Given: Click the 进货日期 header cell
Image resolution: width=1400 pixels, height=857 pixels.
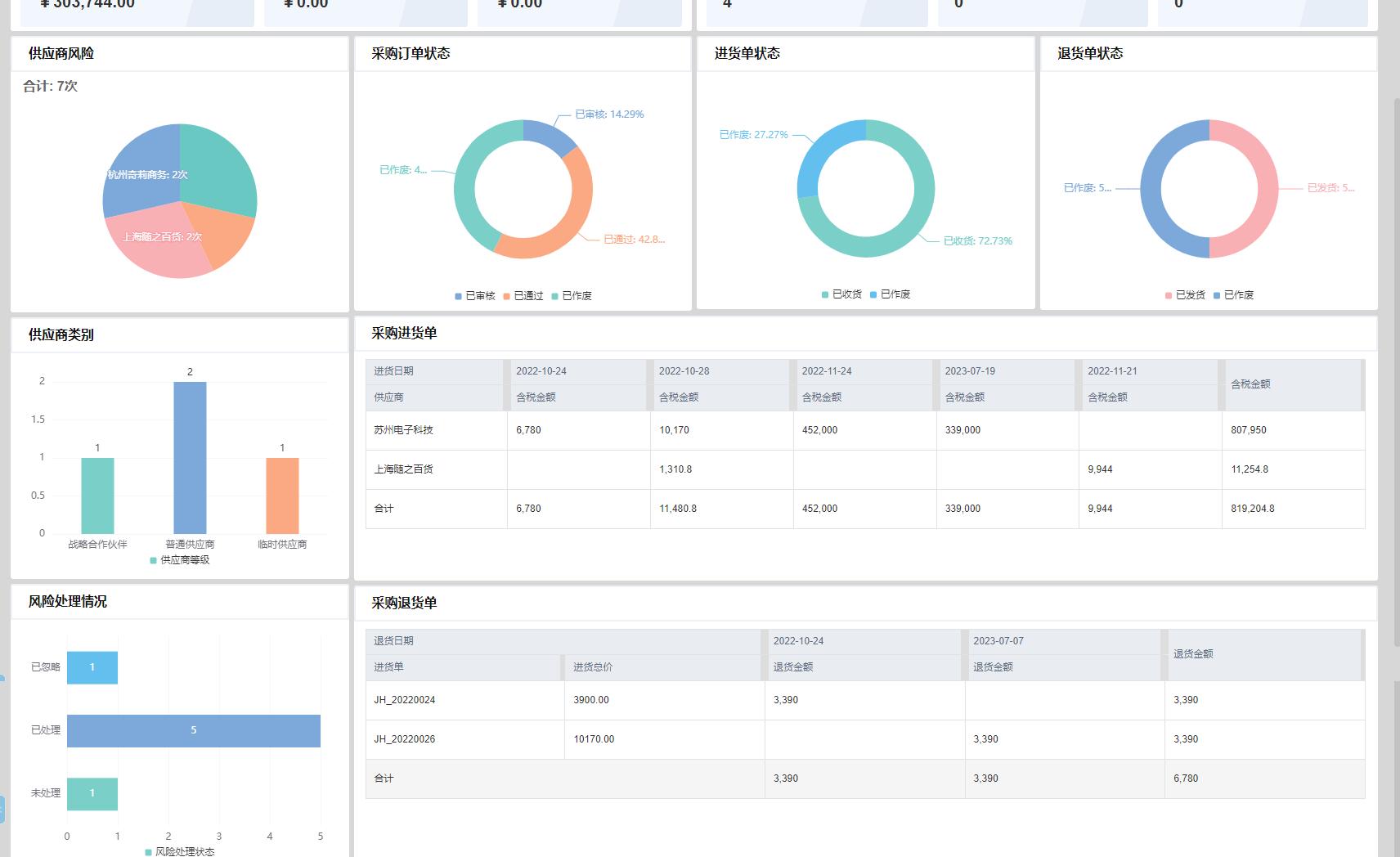Looking at the screenshot, I should (x=436, y=371).
